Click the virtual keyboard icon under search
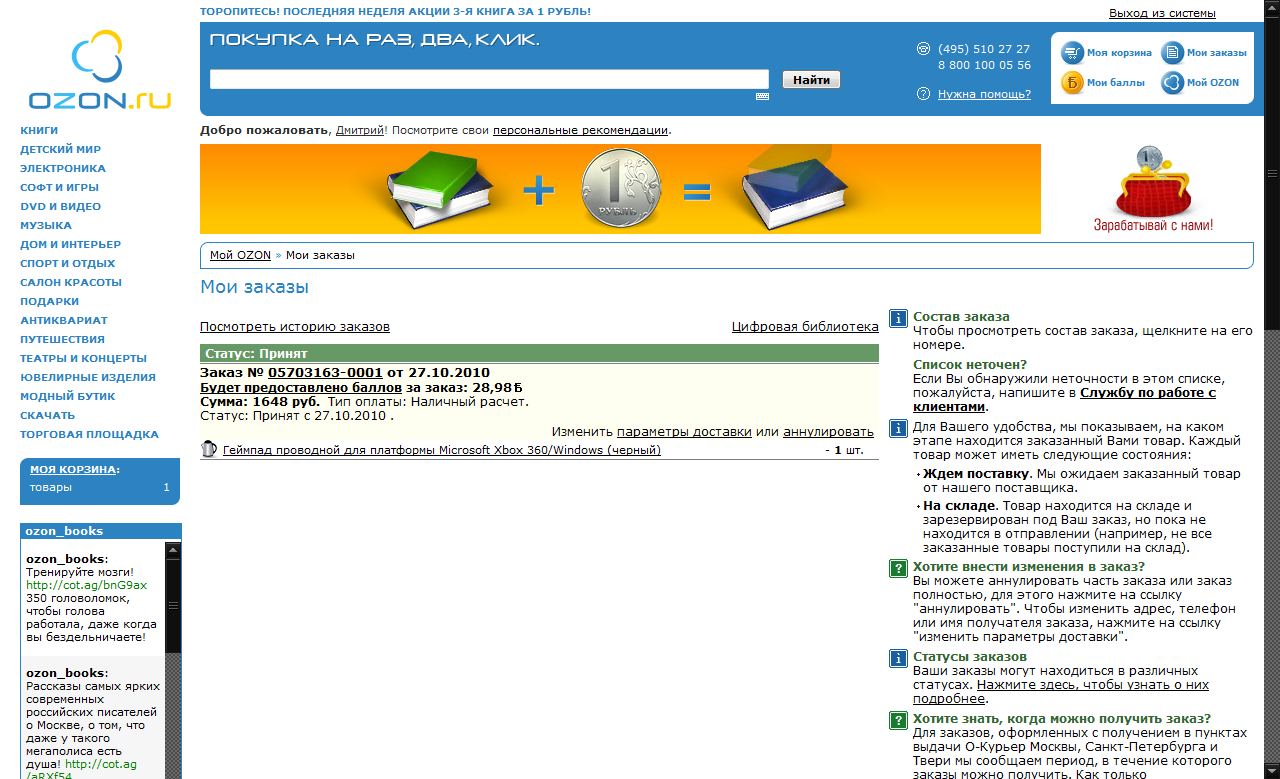 click(x=762, y=96)
